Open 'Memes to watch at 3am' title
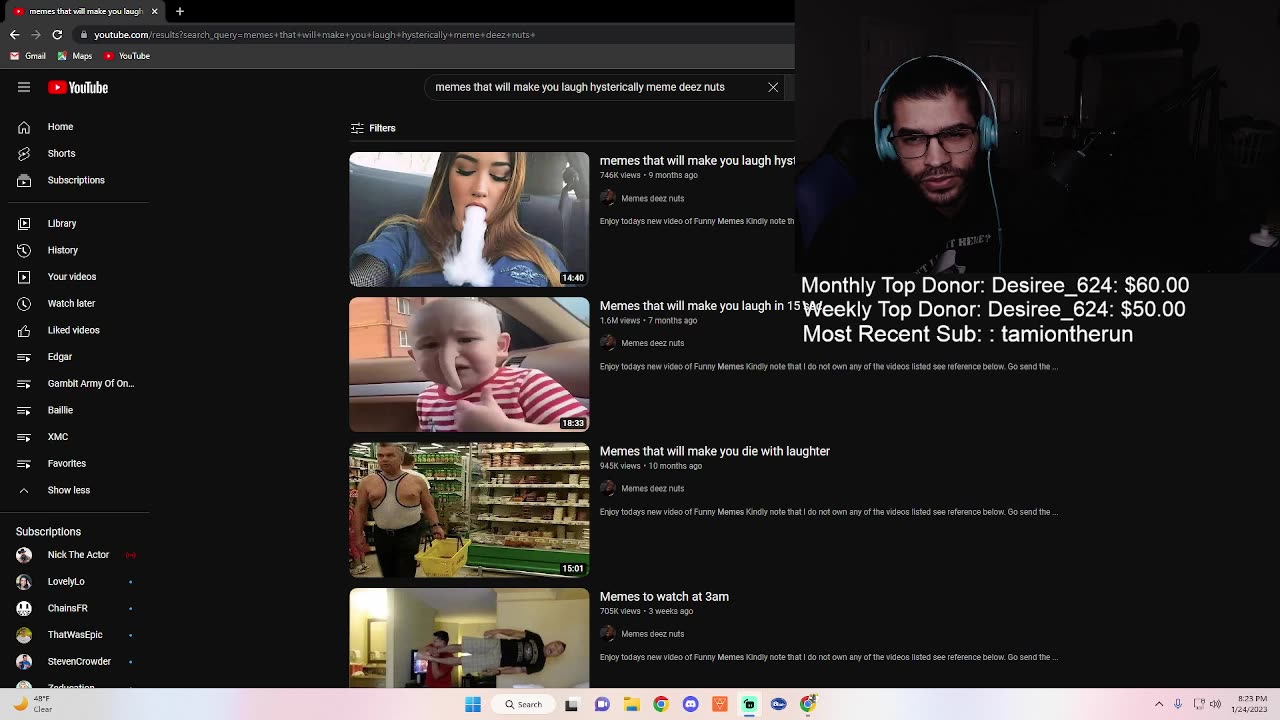Viewport: 1280px width, 720px height. pyautogui.click(x=664, y=597)
